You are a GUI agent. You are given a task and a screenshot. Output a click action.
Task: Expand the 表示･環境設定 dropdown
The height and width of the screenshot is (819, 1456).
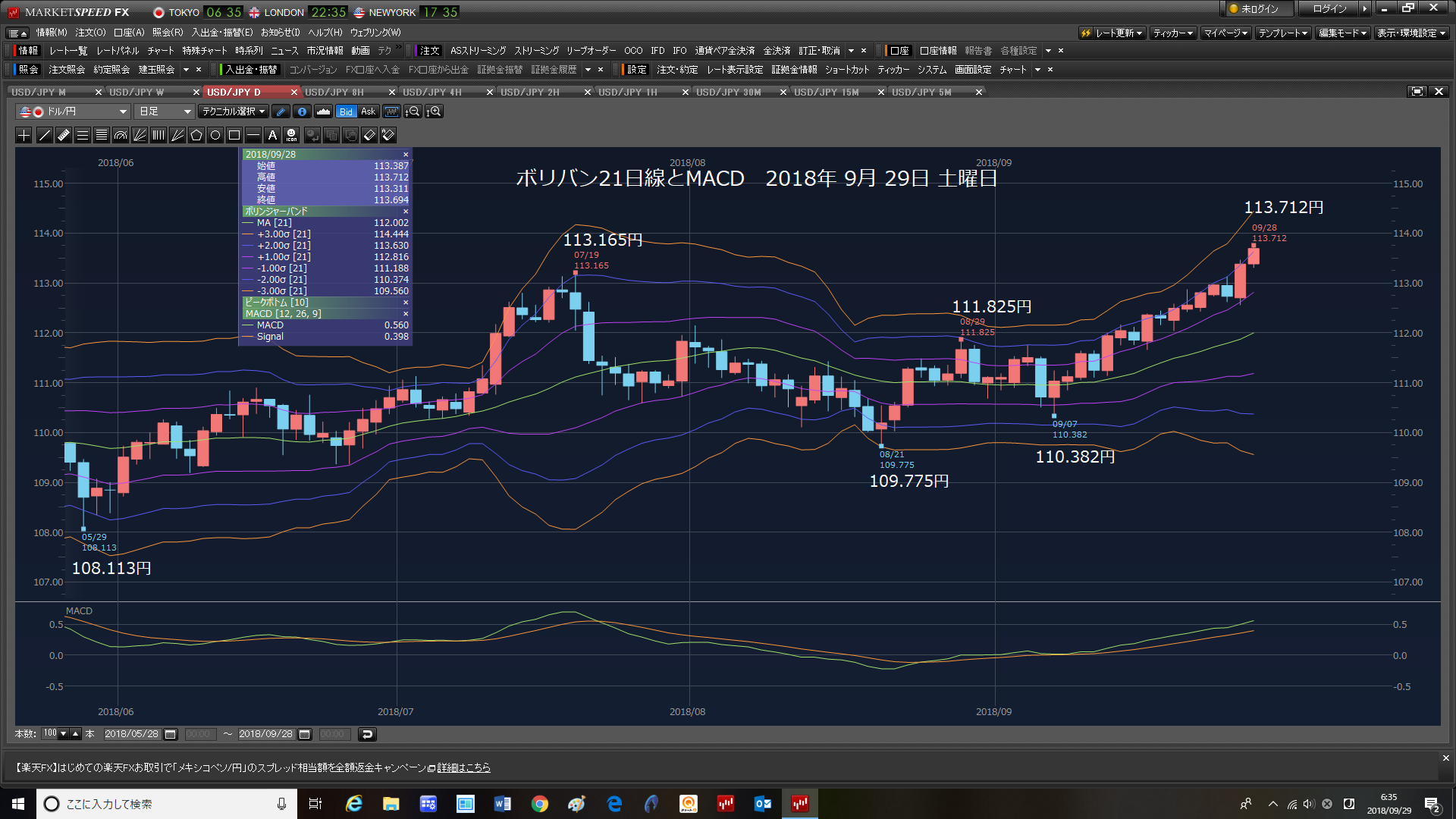pos(1411,33)
